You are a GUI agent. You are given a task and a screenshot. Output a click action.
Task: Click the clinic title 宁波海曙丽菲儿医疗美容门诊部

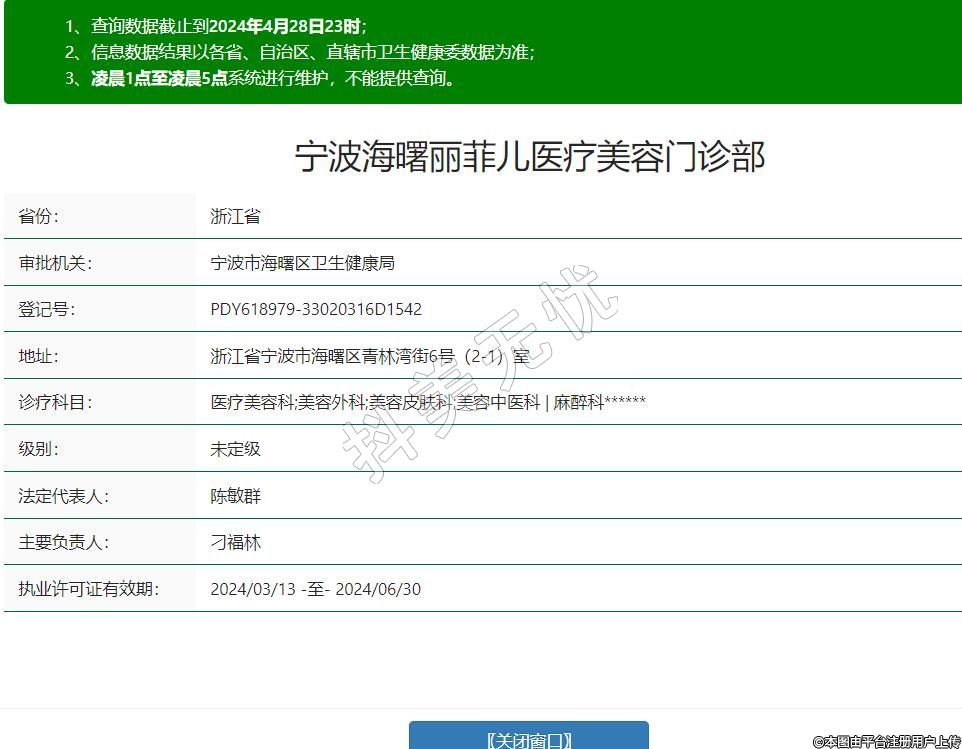pos(529,157)
